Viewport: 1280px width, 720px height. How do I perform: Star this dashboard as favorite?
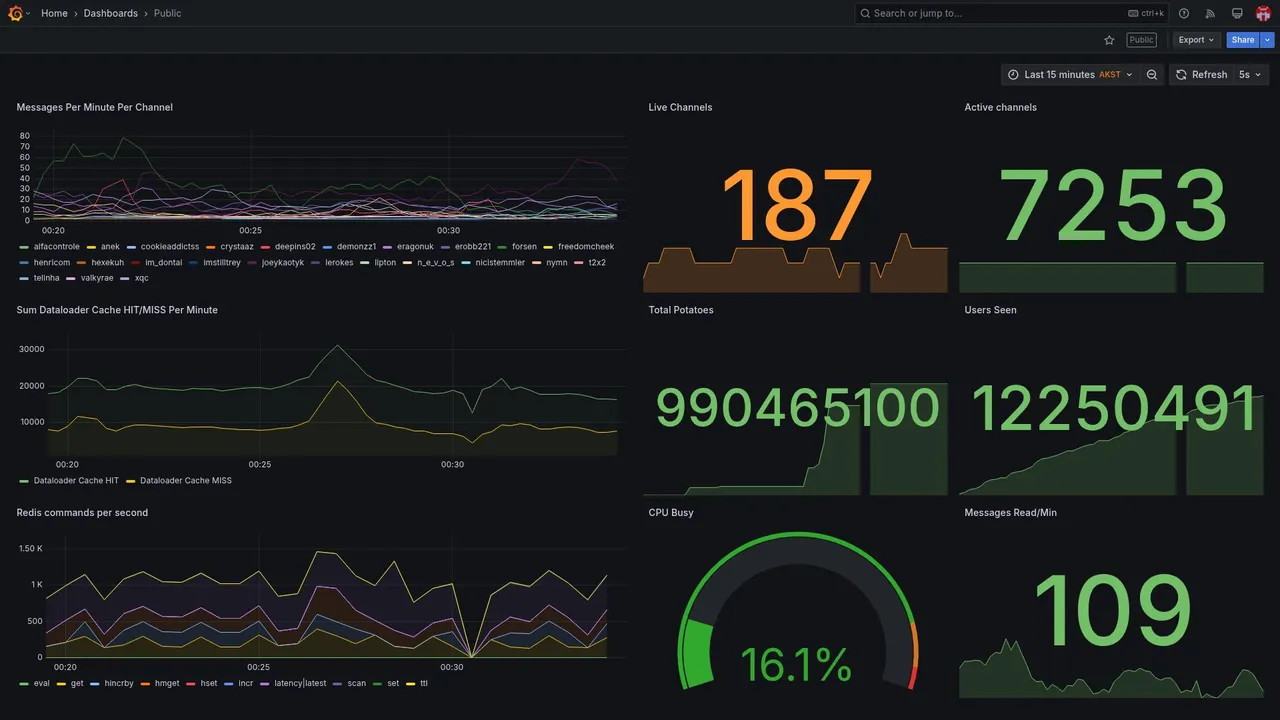1109,40
